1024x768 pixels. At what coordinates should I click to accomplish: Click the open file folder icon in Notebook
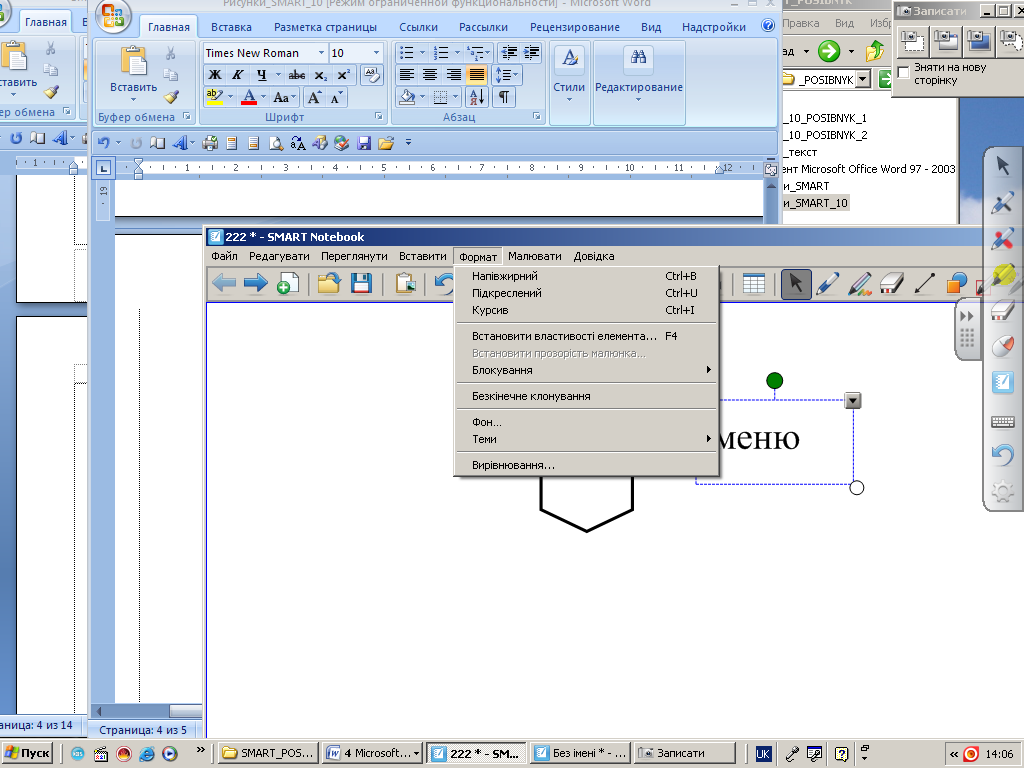click(329, 283)
